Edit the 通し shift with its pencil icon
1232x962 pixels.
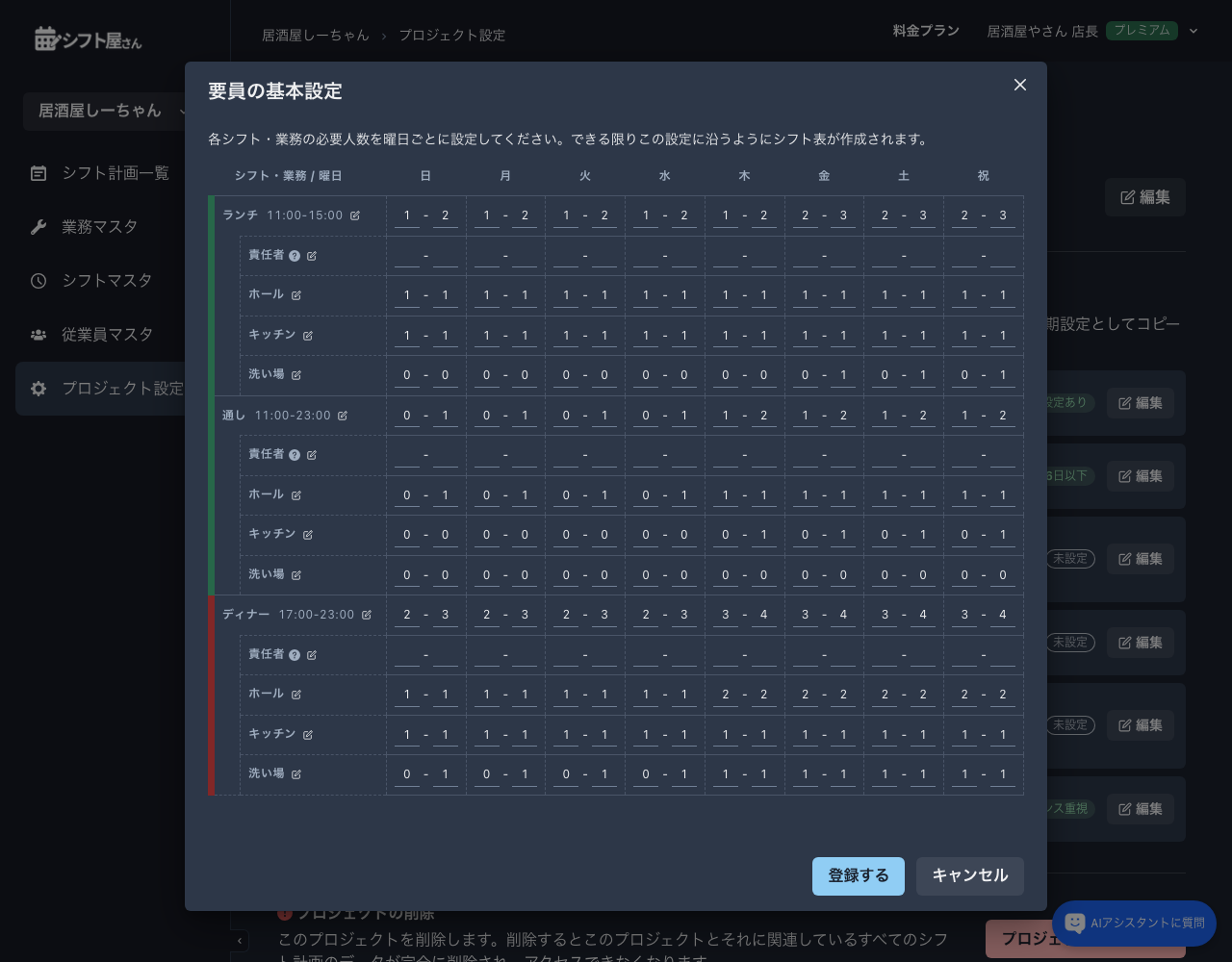[x=343, y=416]
